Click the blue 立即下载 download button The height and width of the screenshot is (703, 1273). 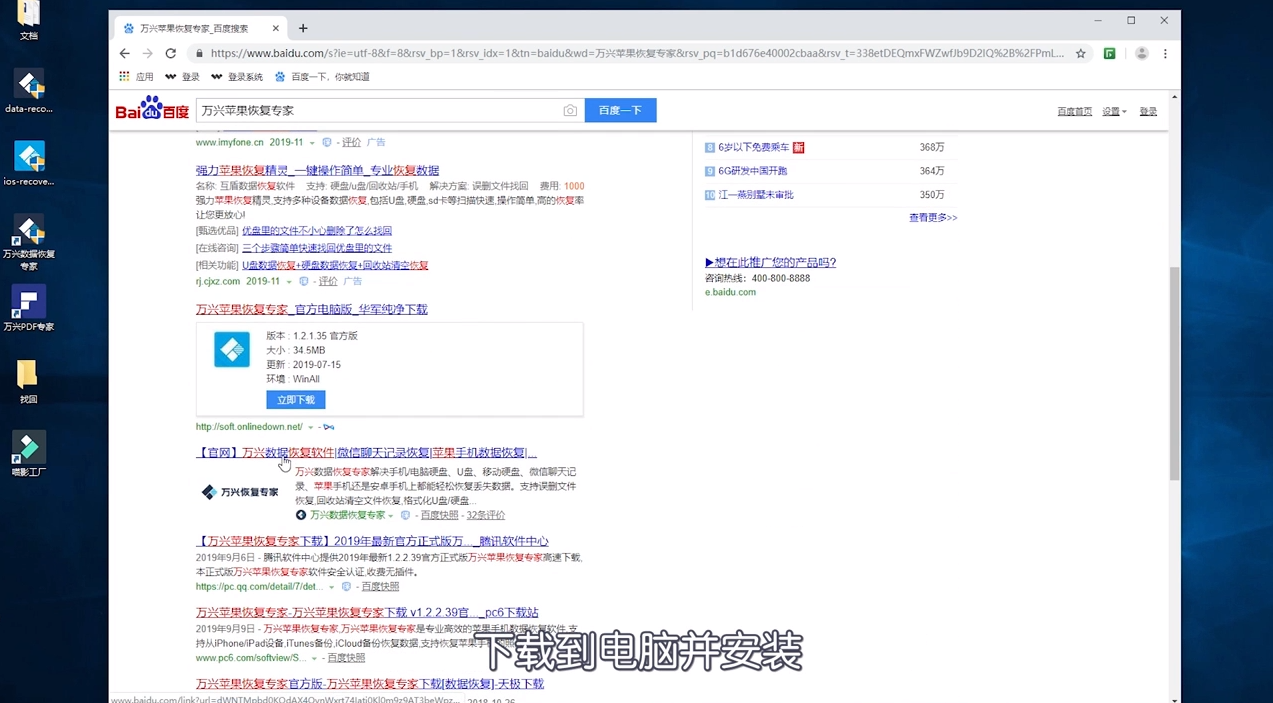[295, 399]
